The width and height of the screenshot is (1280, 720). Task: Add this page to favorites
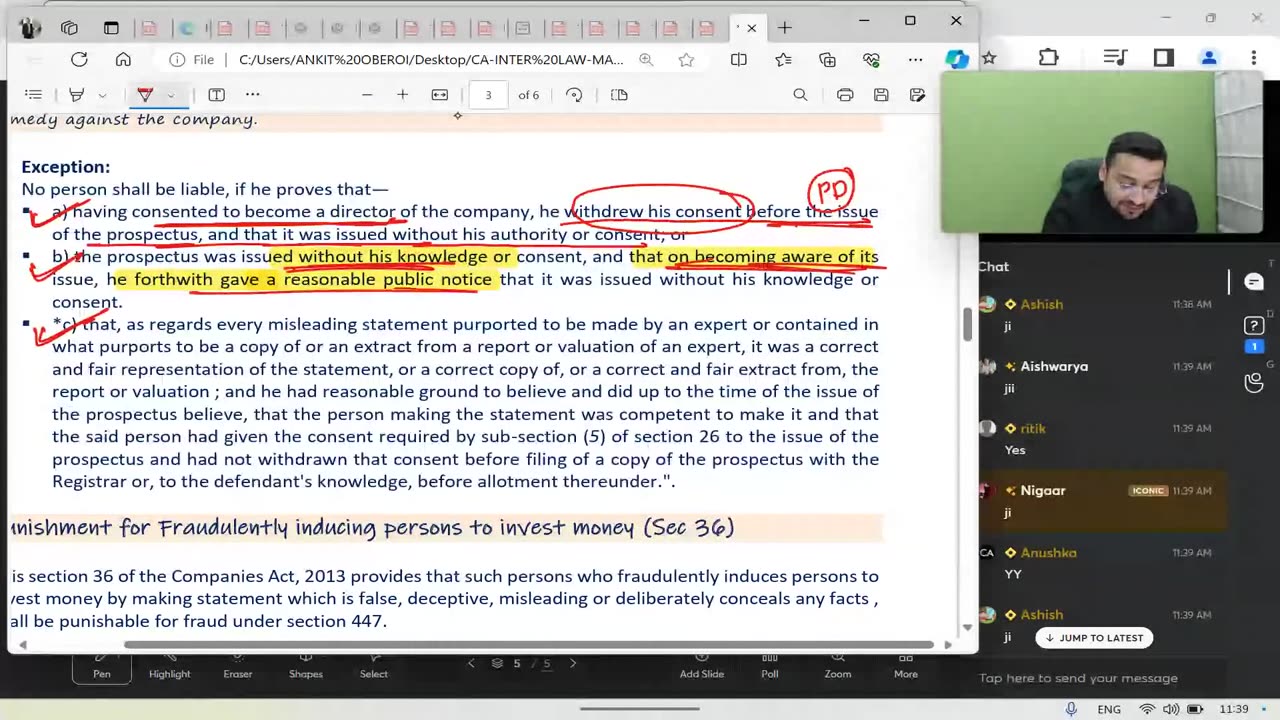(686, 60)
